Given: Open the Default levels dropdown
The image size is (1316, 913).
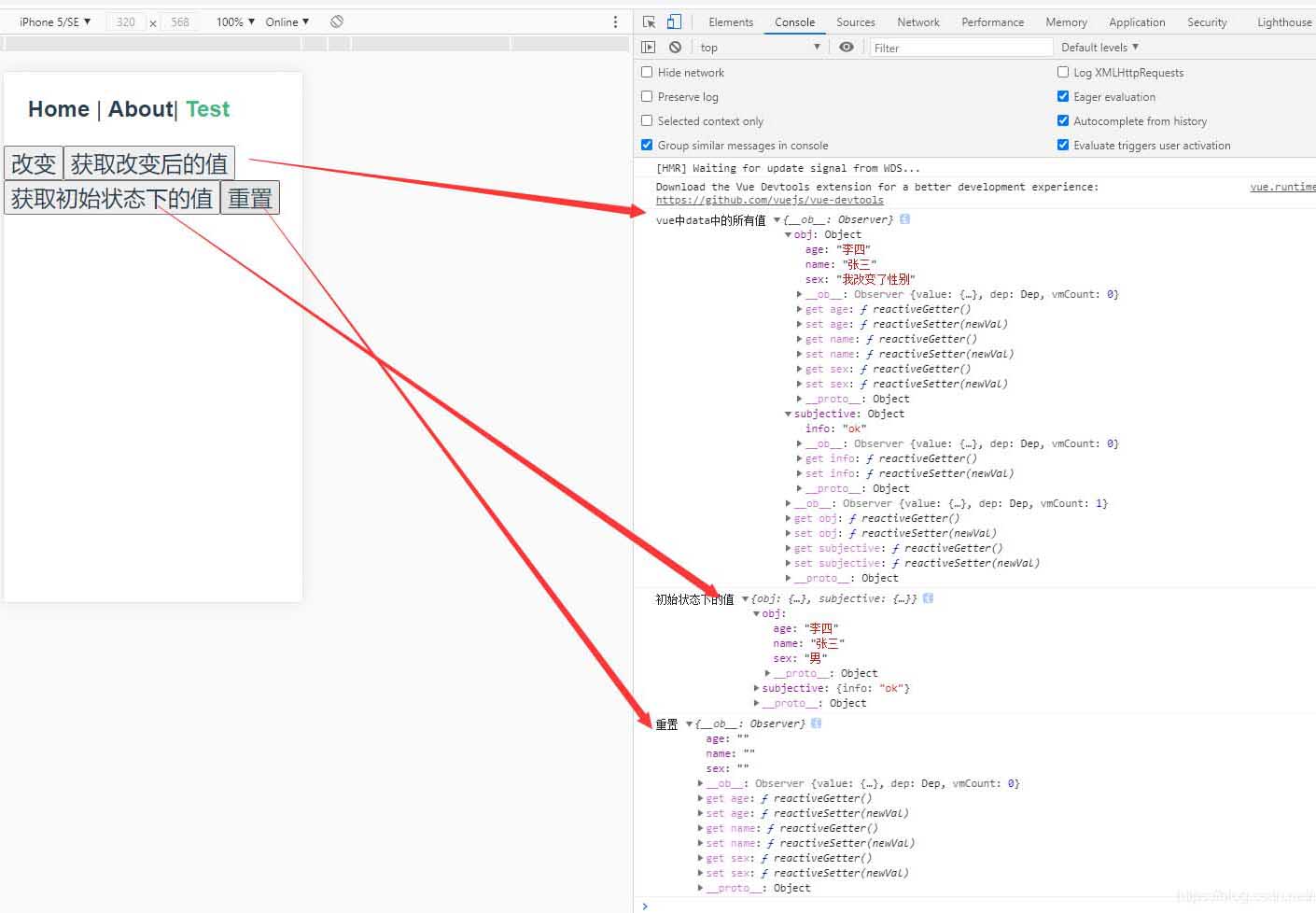Looking at the screenshot, I should click(1099, 47).
